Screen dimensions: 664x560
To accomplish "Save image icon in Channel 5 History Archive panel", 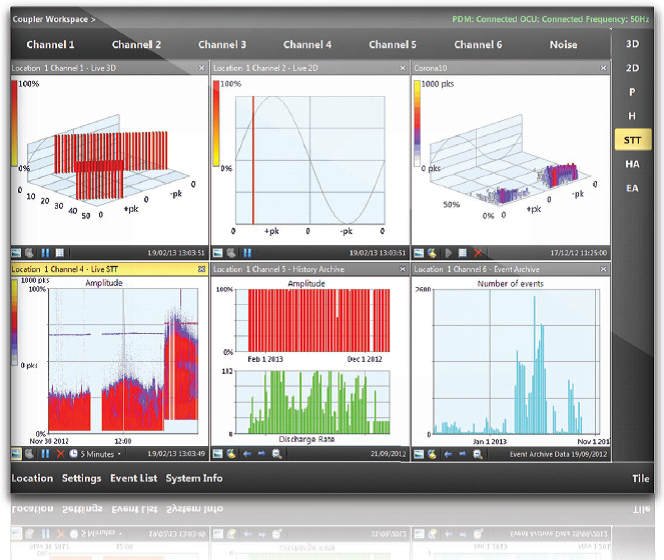I will click(218, 454).
